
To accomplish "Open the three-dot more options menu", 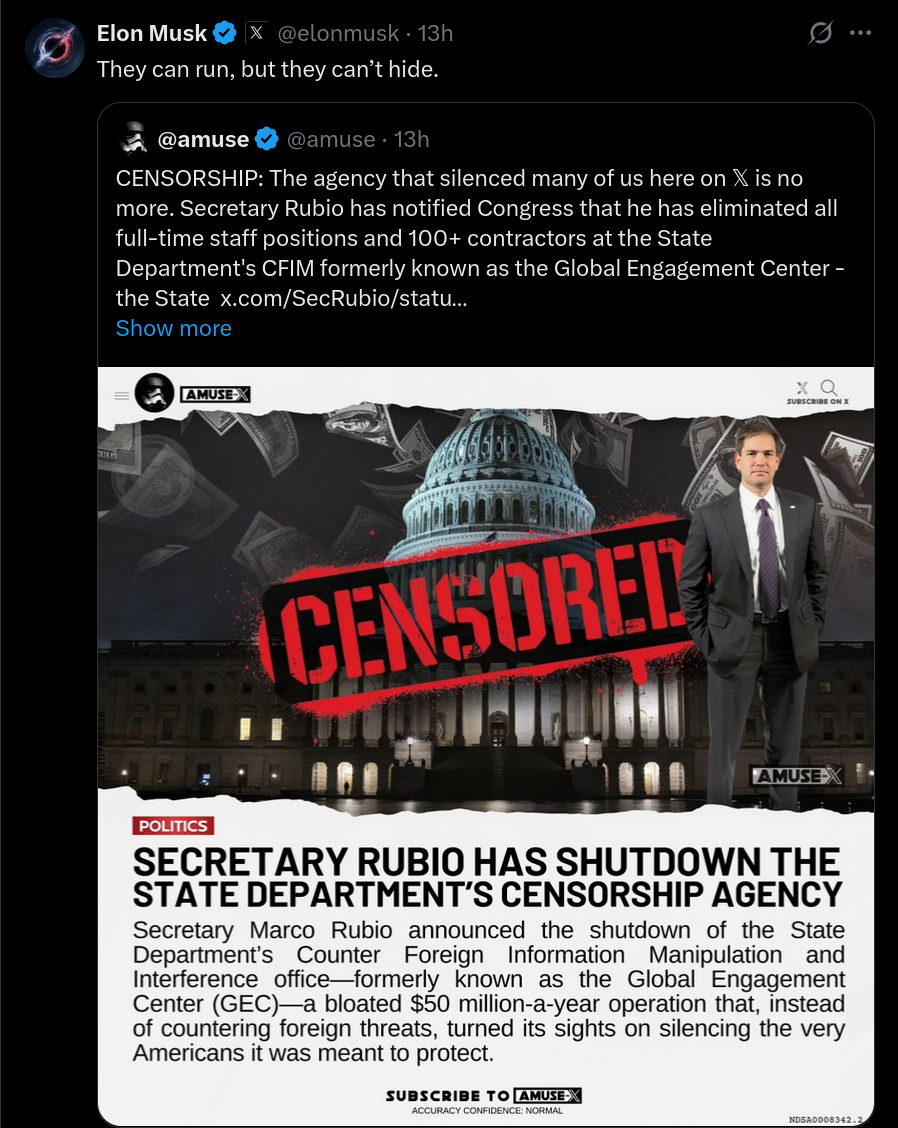I will coord(861,32).
